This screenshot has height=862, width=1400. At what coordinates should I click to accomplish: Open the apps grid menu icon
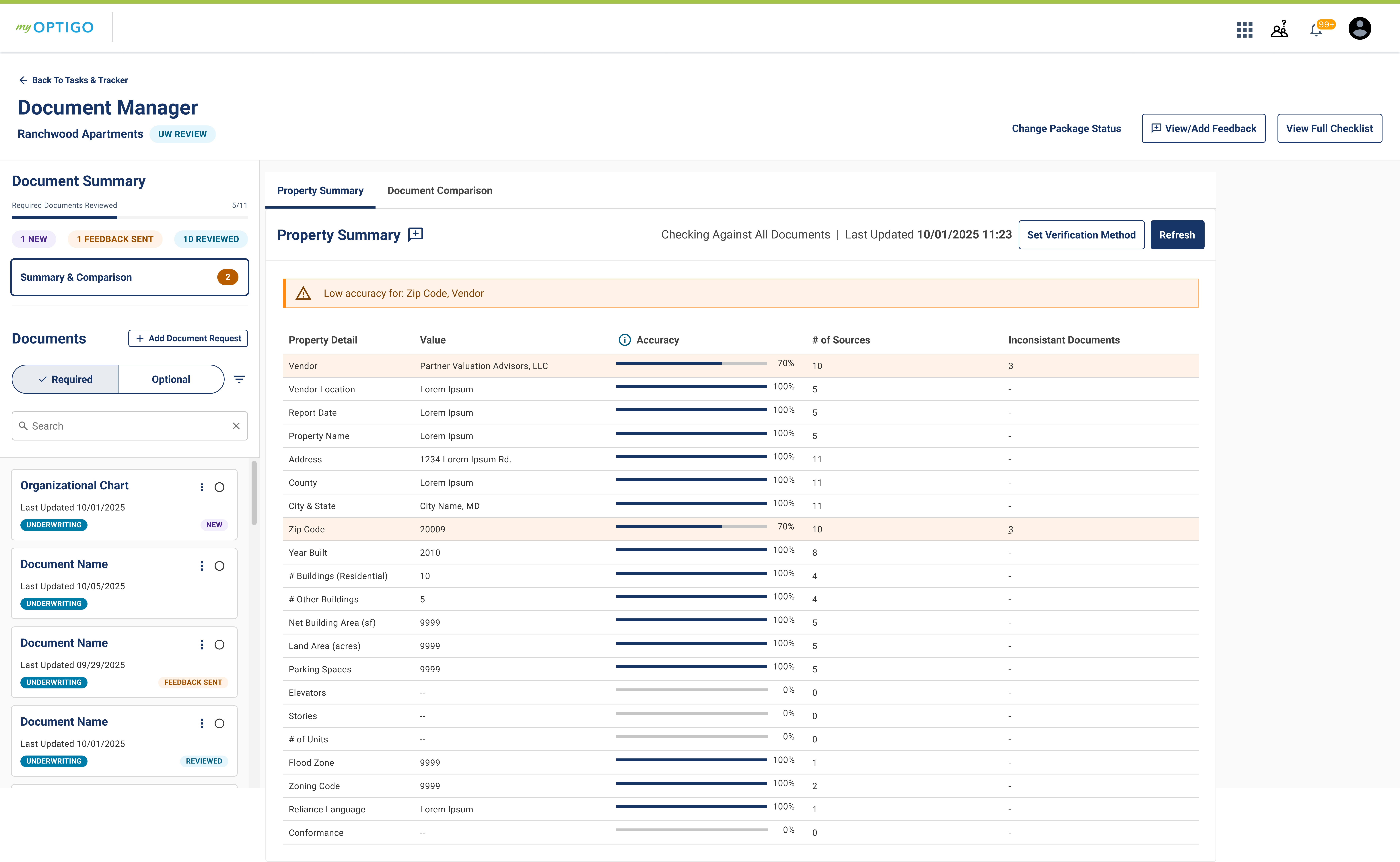click(1244, 30)
